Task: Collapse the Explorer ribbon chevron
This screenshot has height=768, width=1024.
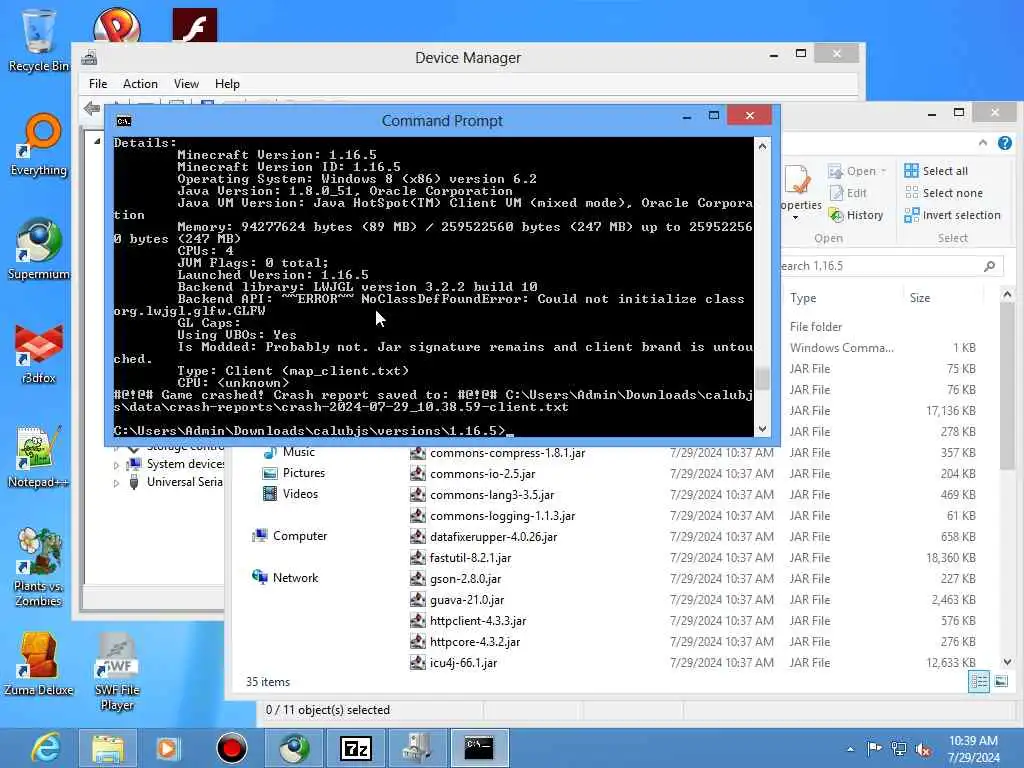Action: pyautogui.click(x=983, y=143)
